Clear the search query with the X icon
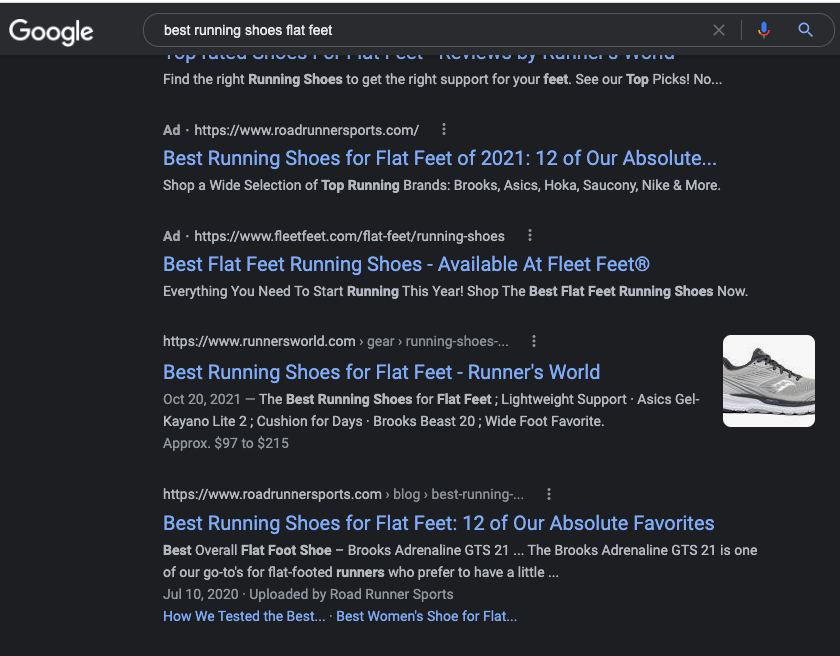The height and width of the screenshot is (656, 840). (x=719, y=31)
